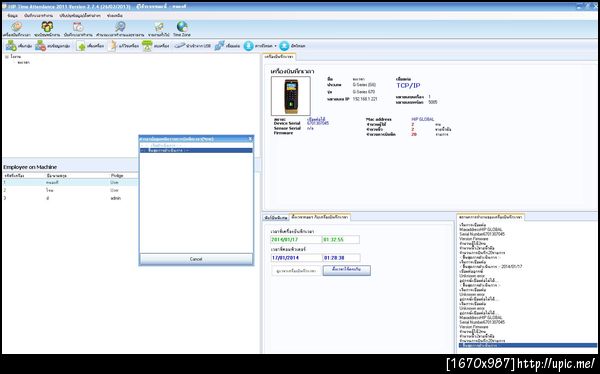Click the HIP GLOBAL Mac address value
The width and height of the screenshot is (600, 374).
[423, 119]
